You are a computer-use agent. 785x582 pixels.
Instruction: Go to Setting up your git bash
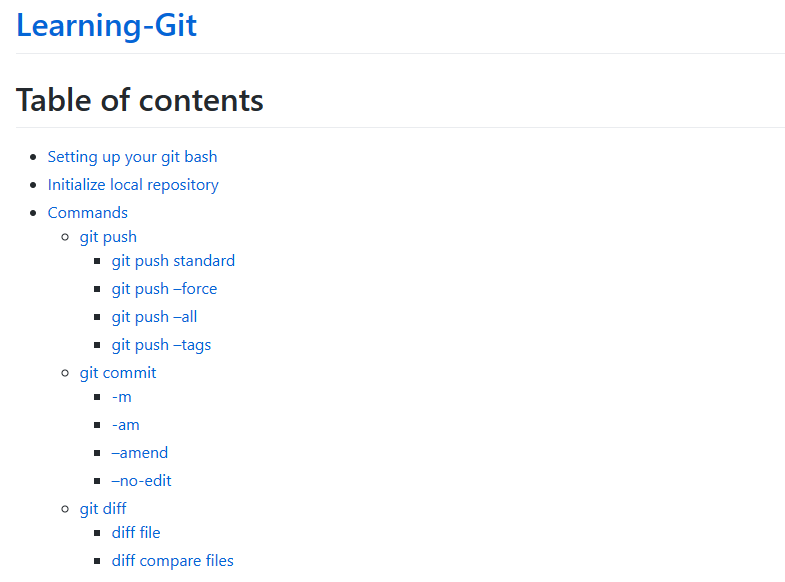point(132,157)
